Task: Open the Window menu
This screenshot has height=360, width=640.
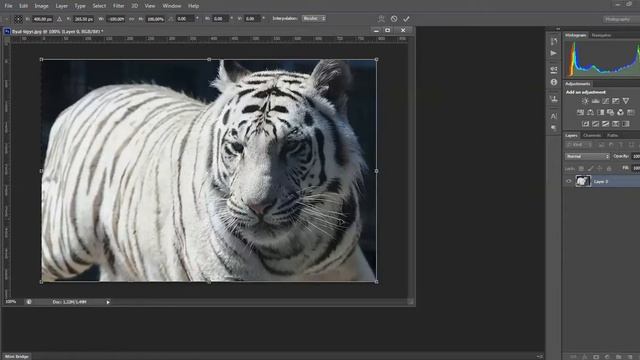Action: click(x=172, y=6)
